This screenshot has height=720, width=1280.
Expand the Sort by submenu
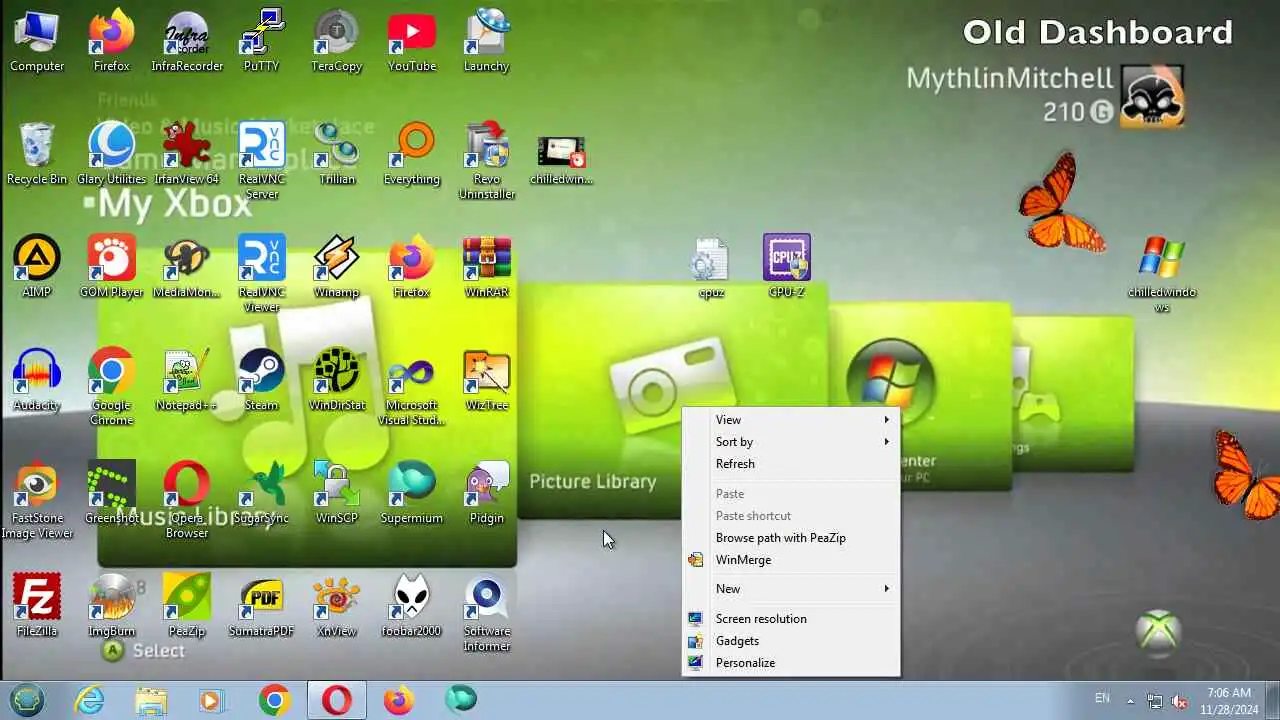(x=791, y=442)
